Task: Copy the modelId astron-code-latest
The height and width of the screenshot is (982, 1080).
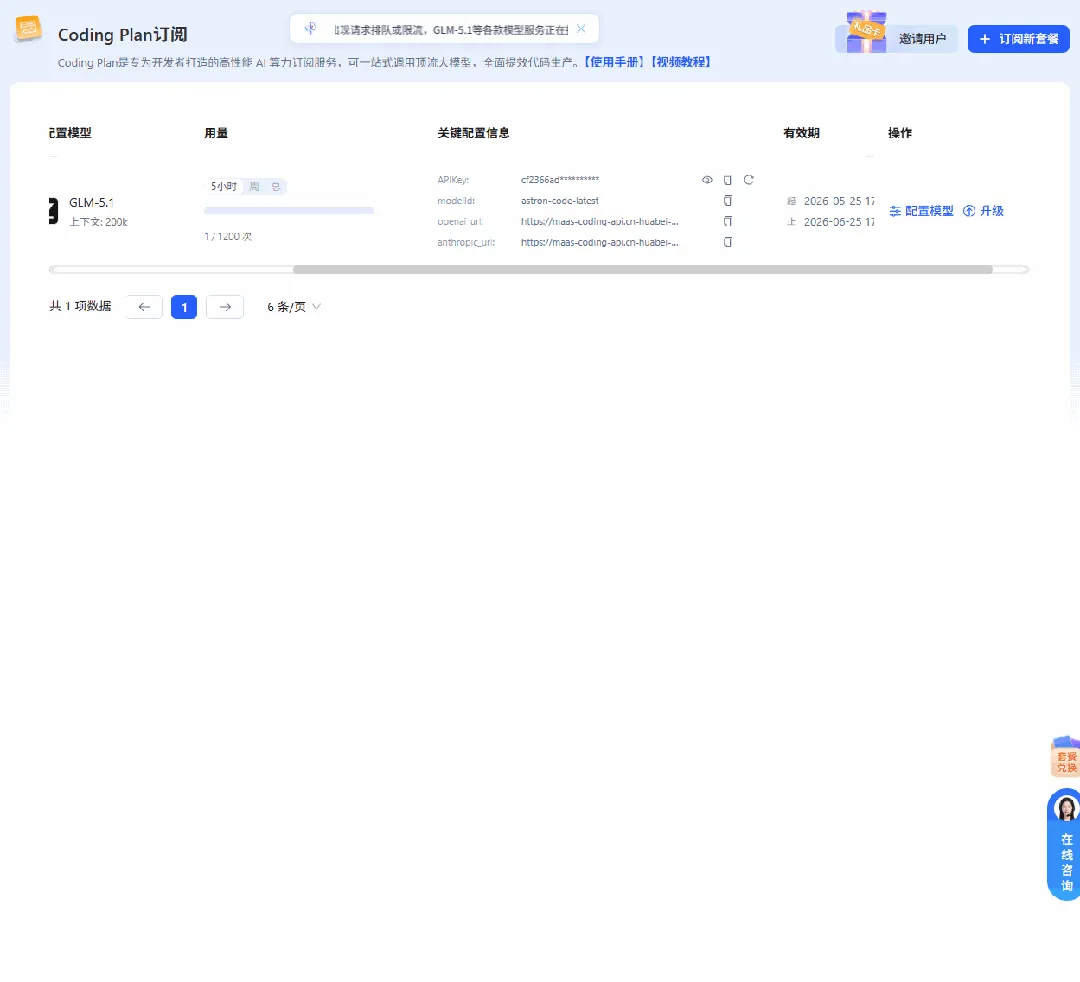Action: [x=727, y=200]
